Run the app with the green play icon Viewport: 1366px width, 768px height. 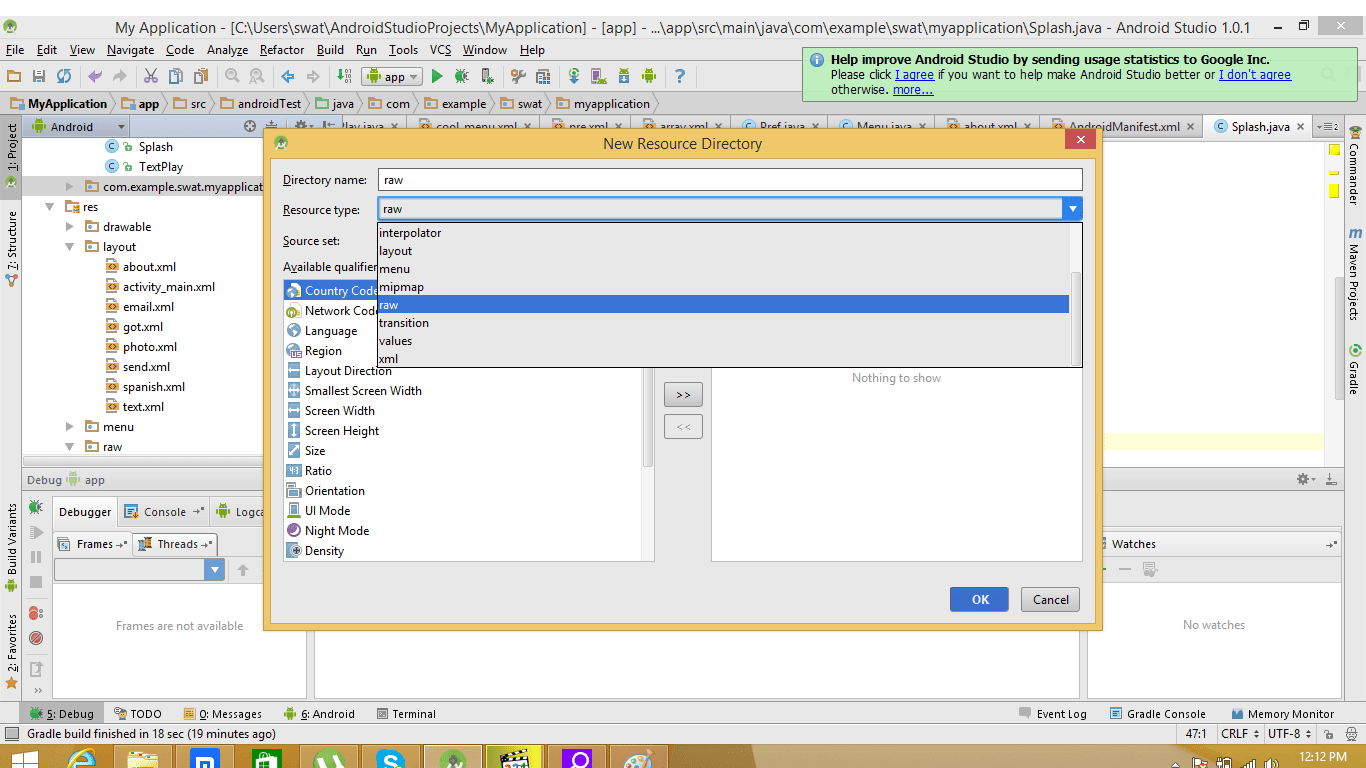[437, 76]
